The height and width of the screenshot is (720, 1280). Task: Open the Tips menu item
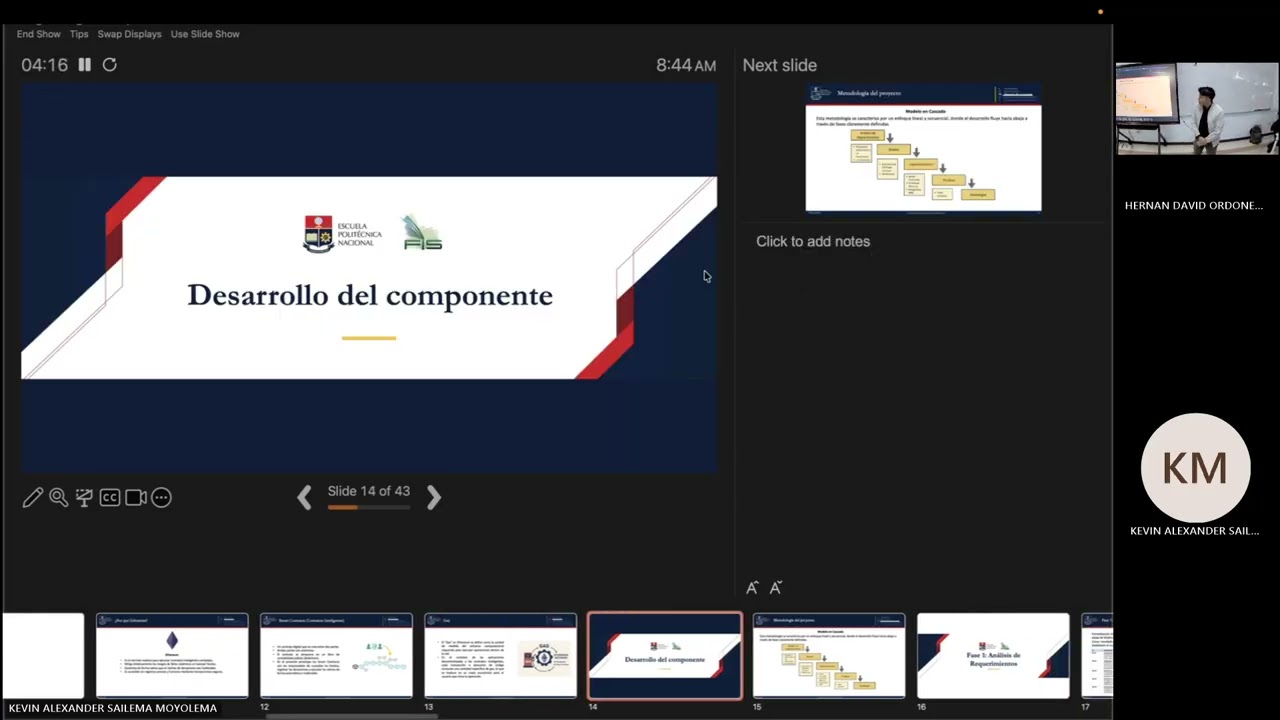(x=79, y=34)
